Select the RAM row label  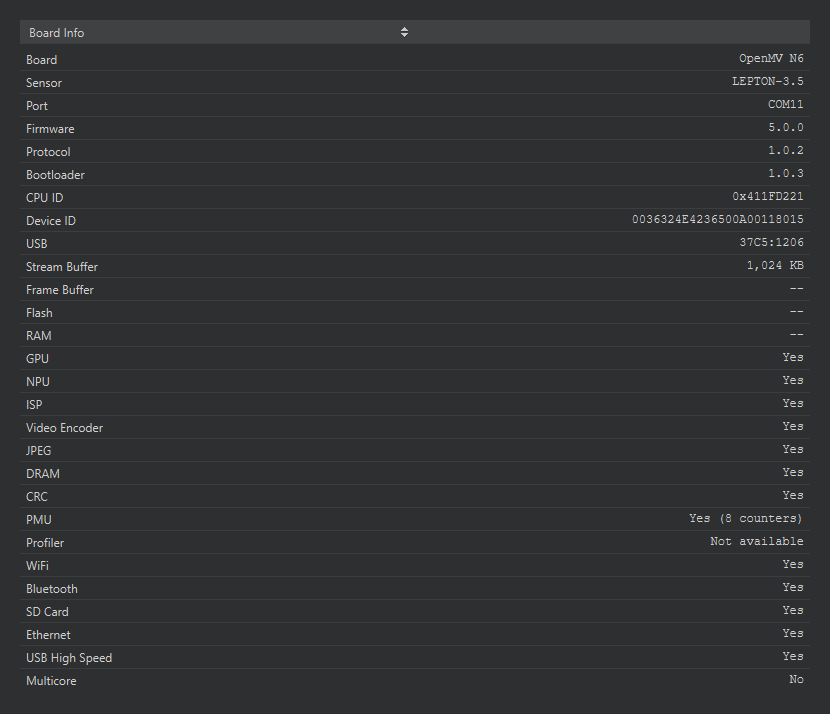coord(39,336)
